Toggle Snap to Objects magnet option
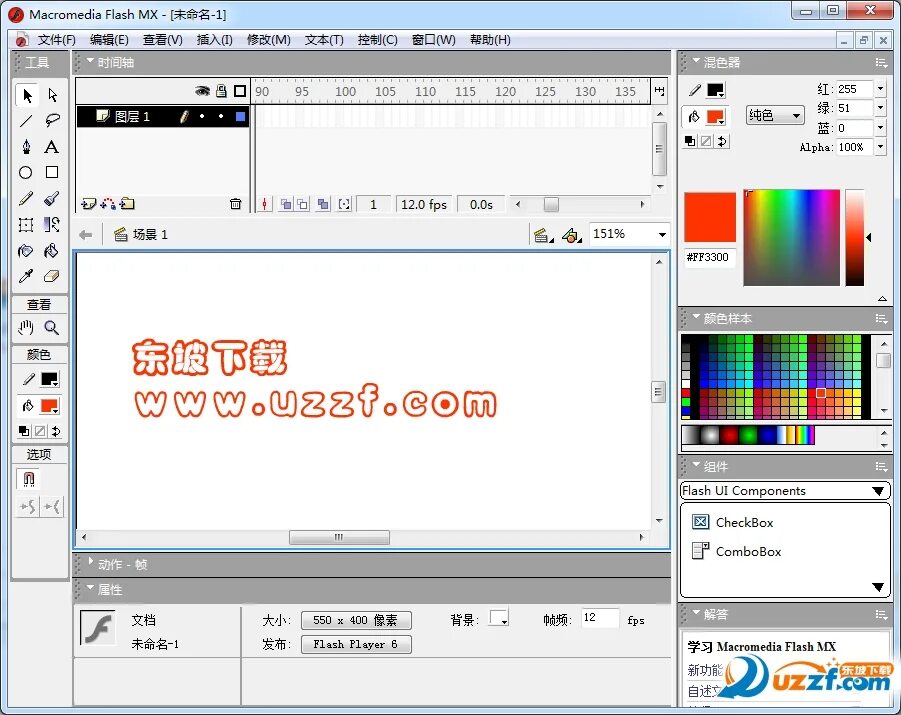The width and height of the screenshot is (901, 715). point(28,479)
